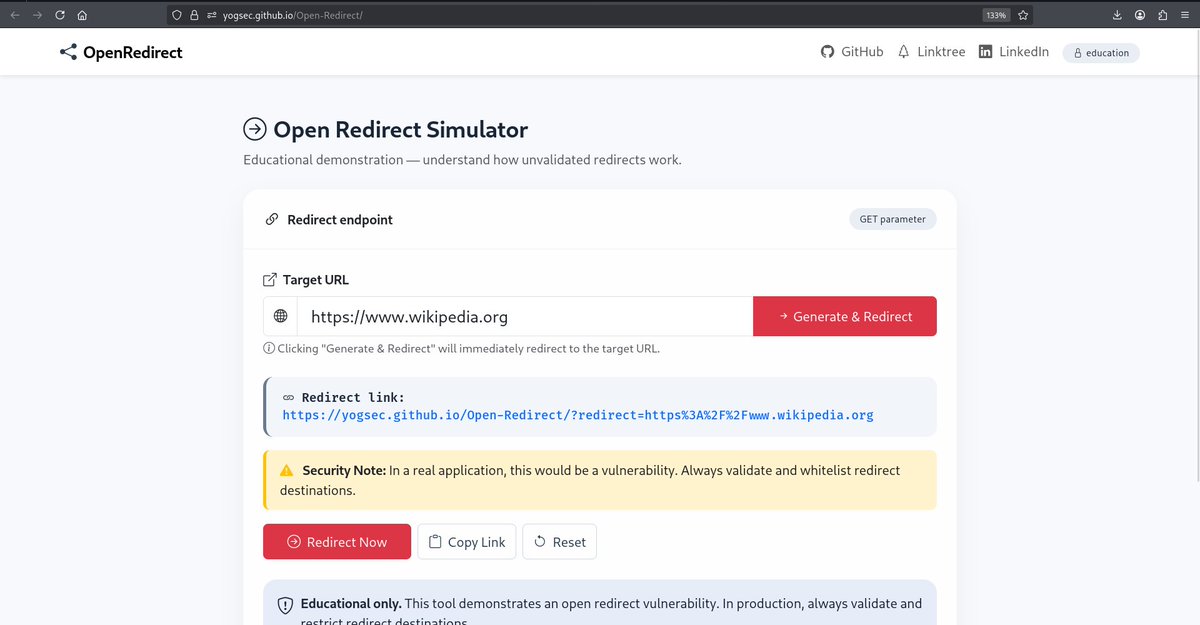
Task: Reload the page with the refresh icon
Action: click(x=60, y=15)
